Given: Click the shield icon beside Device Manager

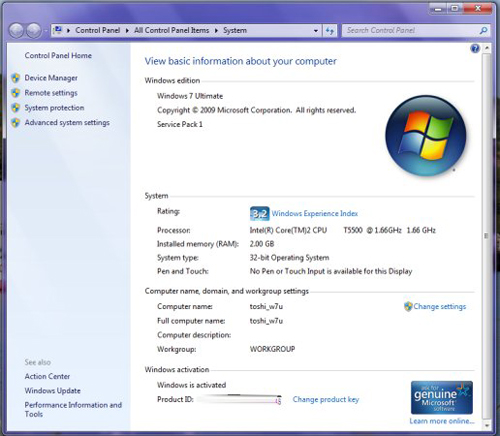Looking at the screenshot, I should [16, 78].
